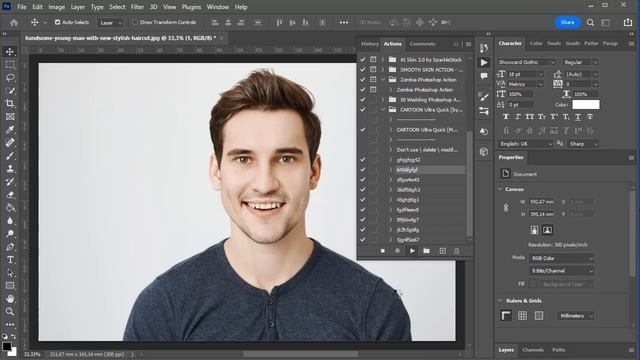The image size is (640, 360).
Task: Click the white text Color swatch
Action: coord(586,104)
